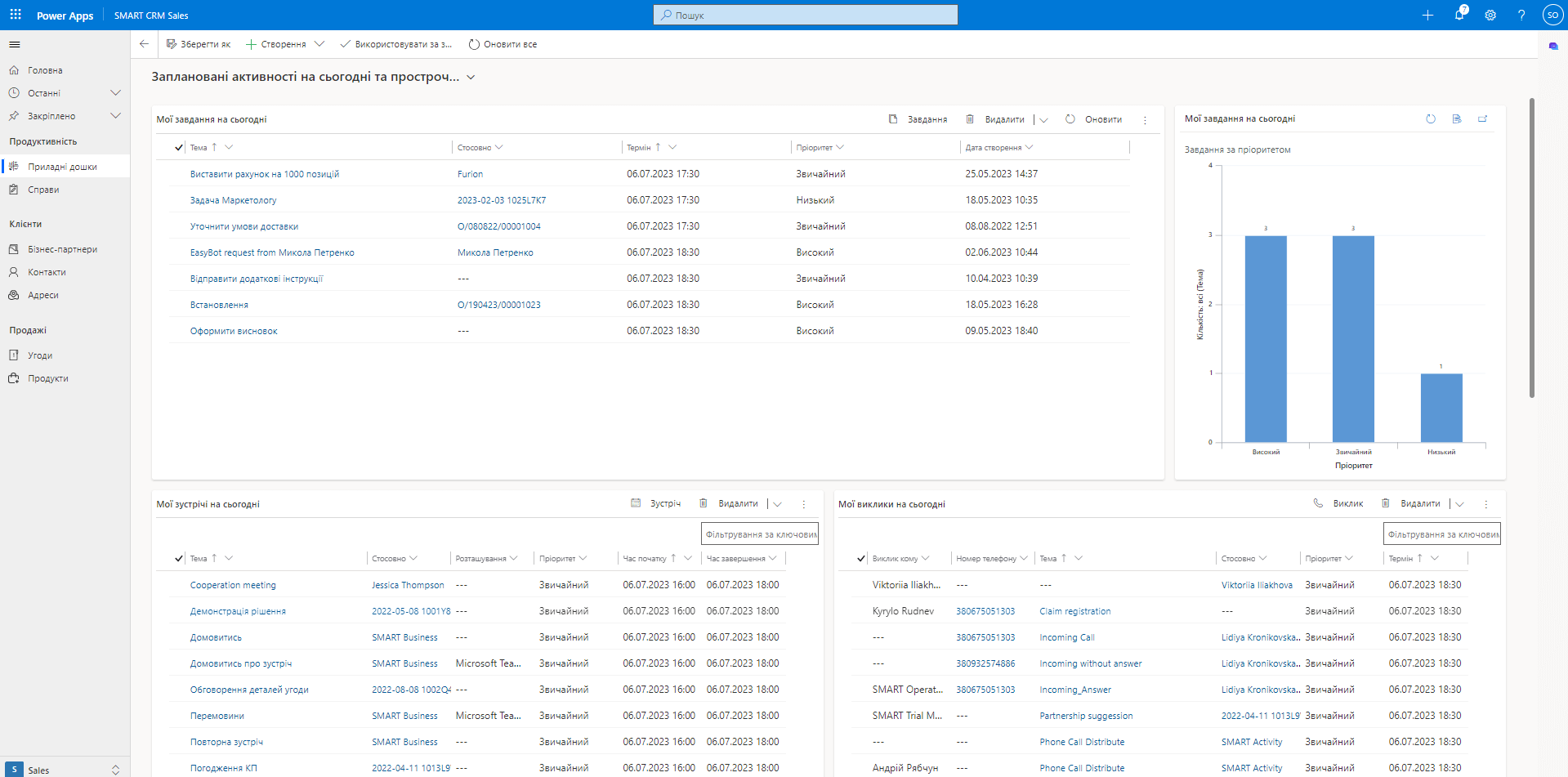The image size is (1568, 777).
Task: Refresh the priority chart with its refresh icon
Action: 1431,119
